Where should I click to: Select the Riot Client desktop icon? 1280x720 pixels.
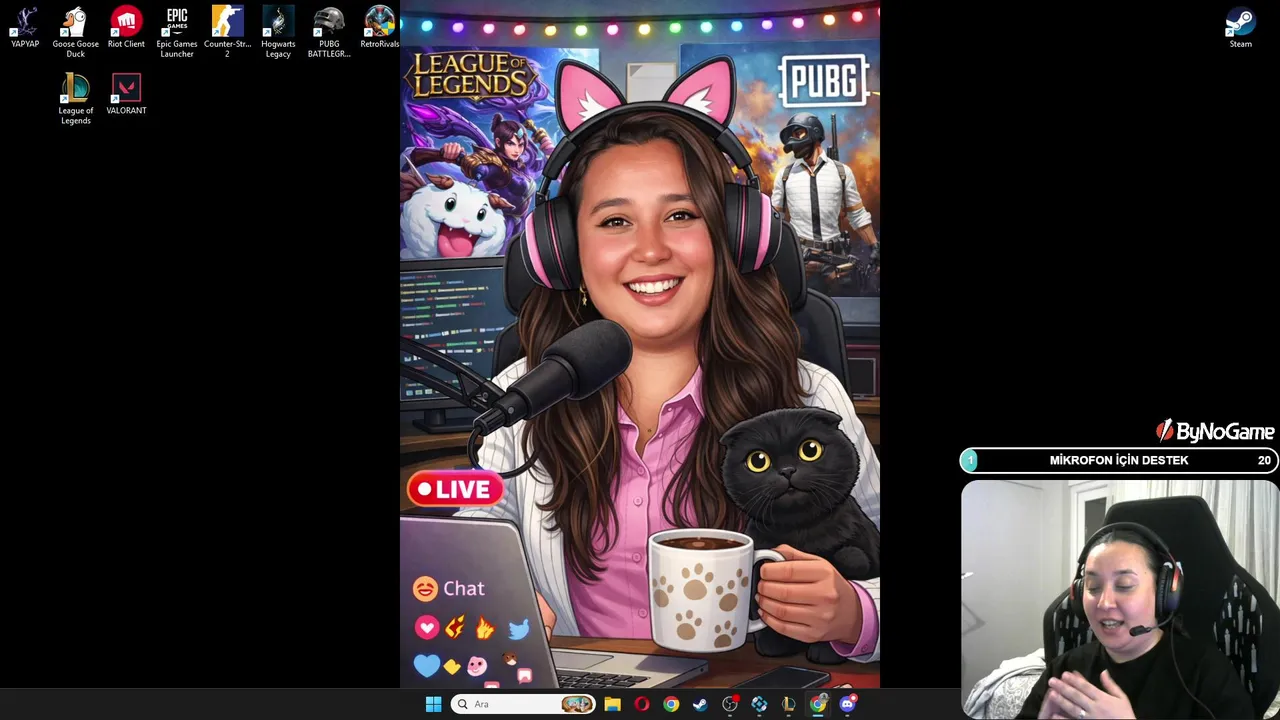126,27
